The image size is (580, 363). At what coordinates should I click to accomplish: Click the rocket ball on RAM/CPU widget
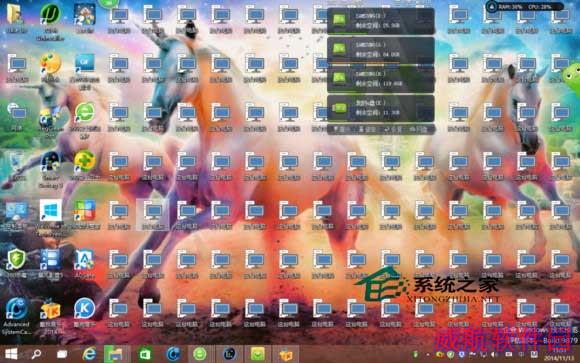click(492, 7)
